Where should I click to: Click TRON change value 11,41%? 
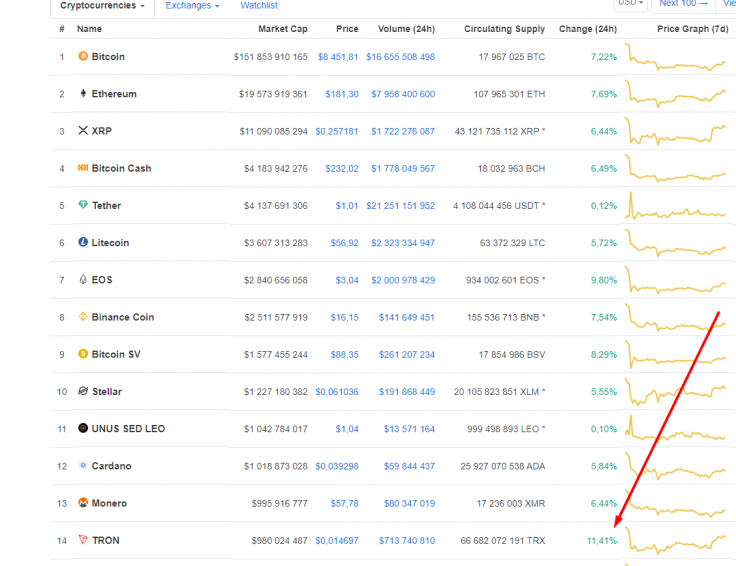(x=602, y=540)
